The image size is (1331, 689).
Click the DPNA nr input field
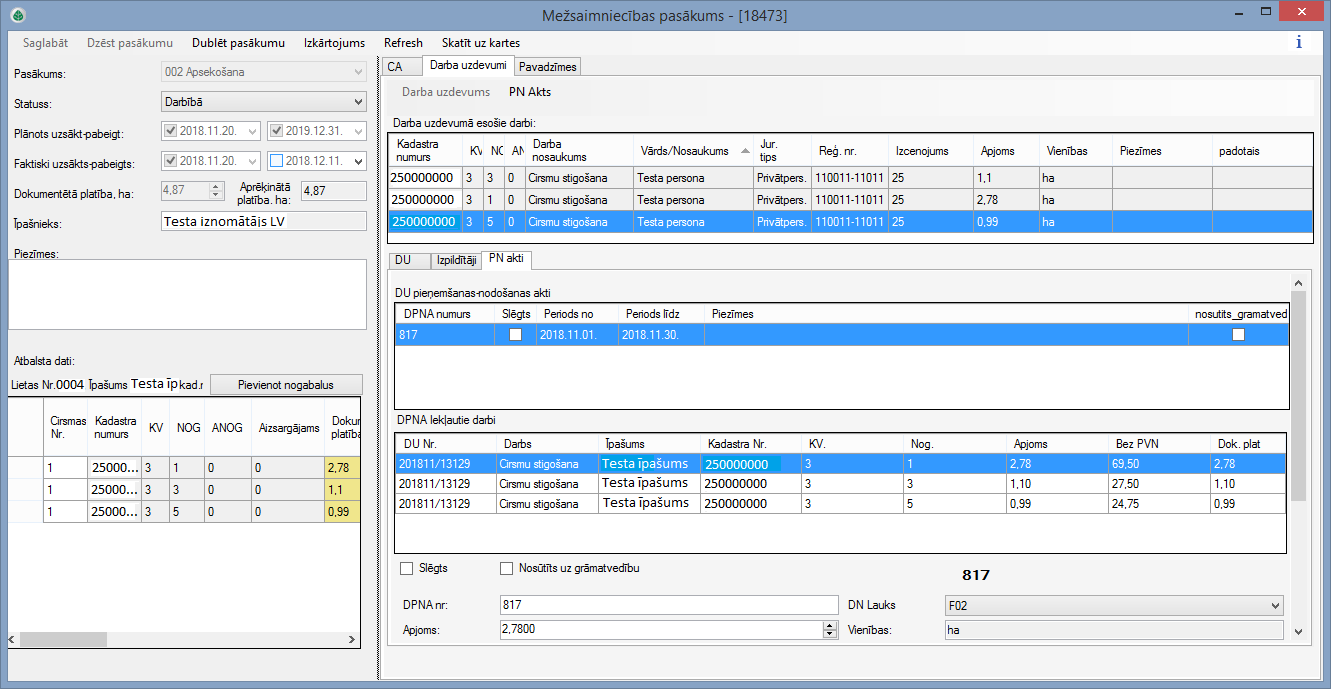tap(667, 605)
